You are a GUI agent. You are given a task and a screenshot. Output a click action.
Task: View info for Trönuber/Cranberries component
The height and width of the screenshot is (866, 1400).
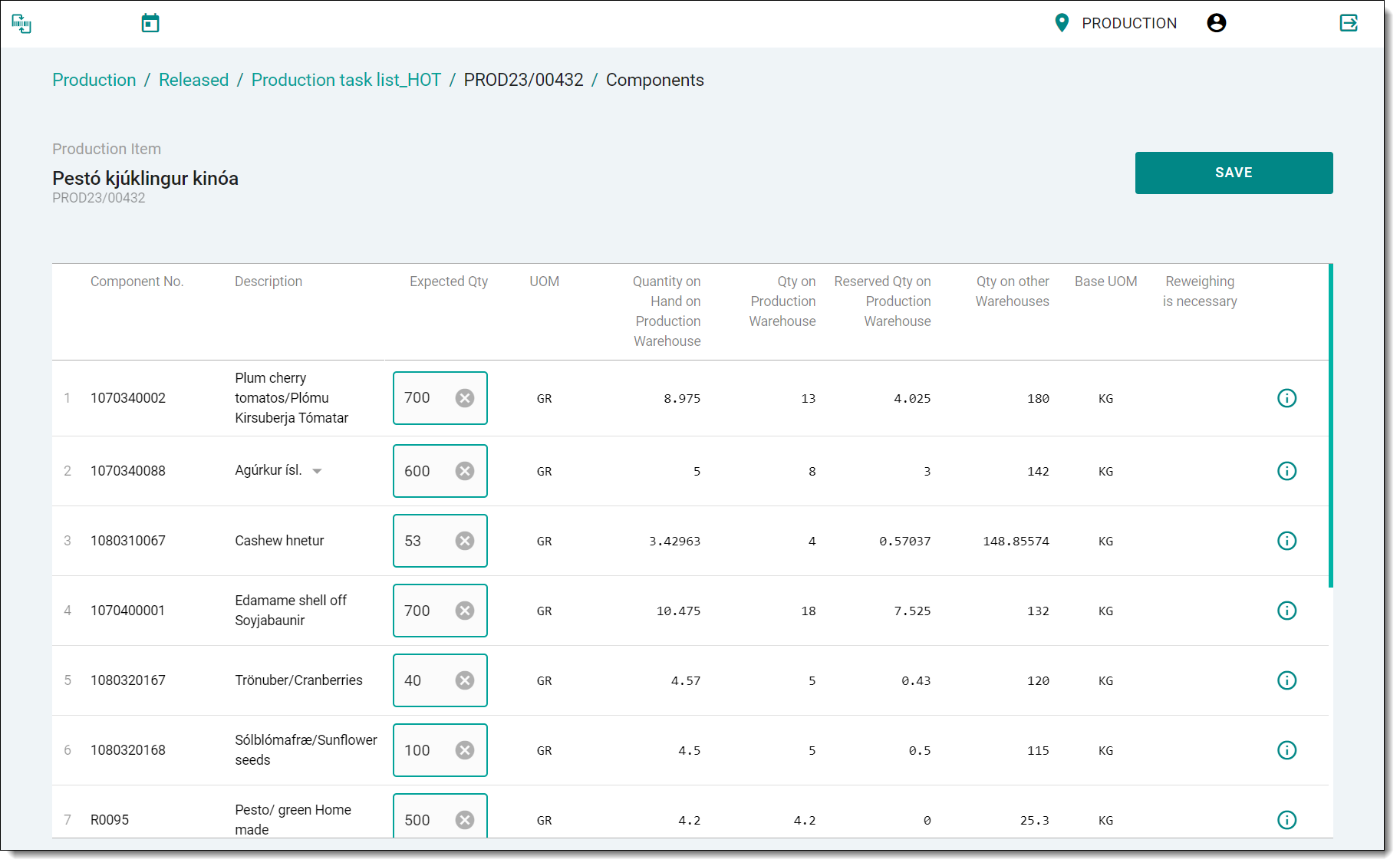1286,680
